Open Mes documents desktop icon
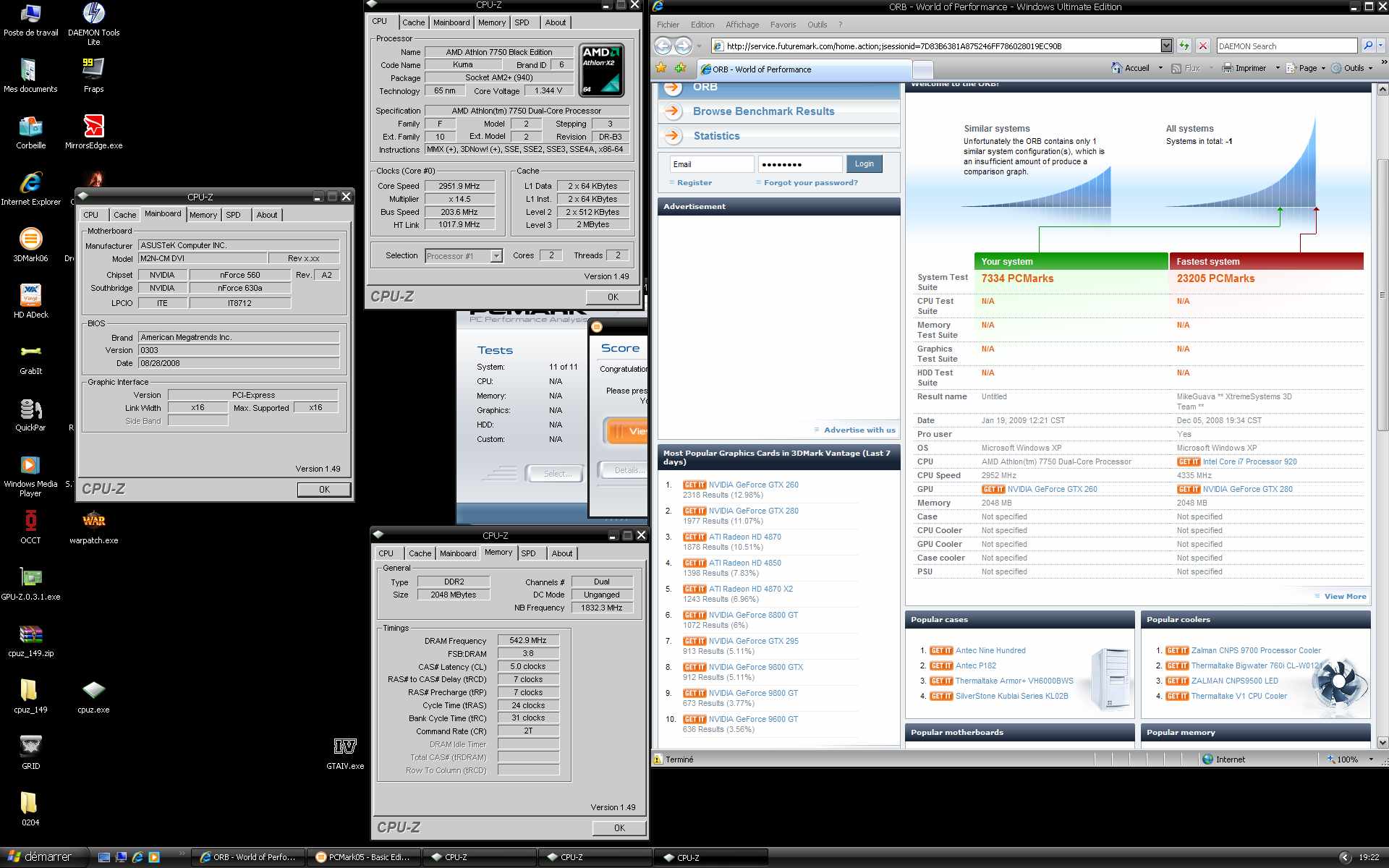 point(30,76)
